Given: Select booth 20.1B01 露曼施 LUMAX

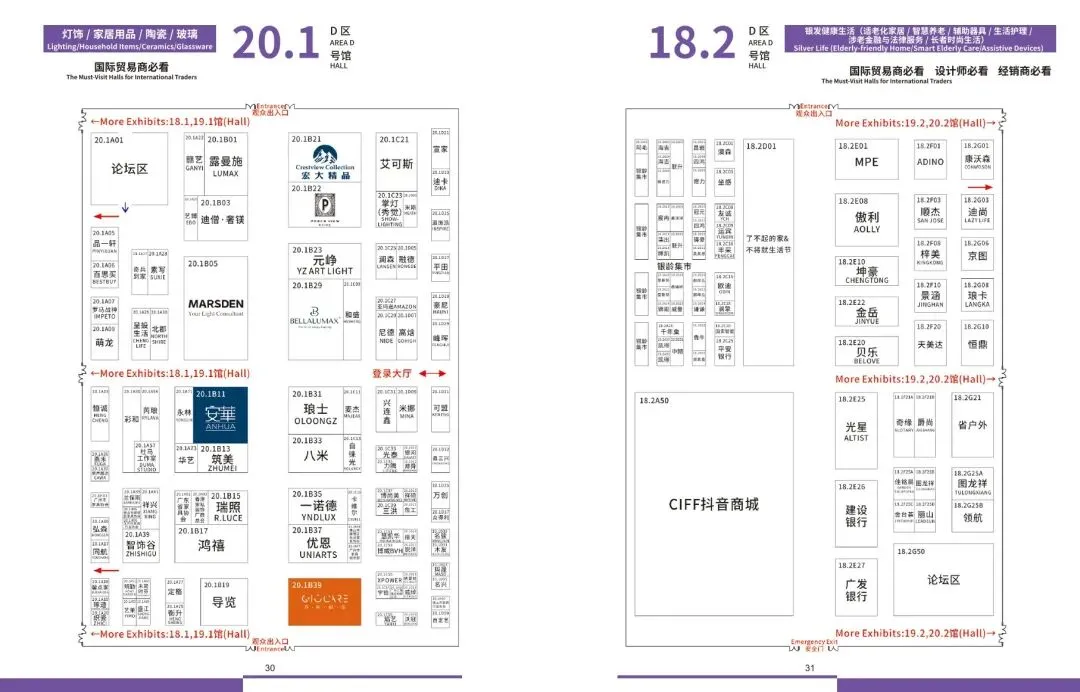Looking at the screenshot, I should tap(226, 164).
